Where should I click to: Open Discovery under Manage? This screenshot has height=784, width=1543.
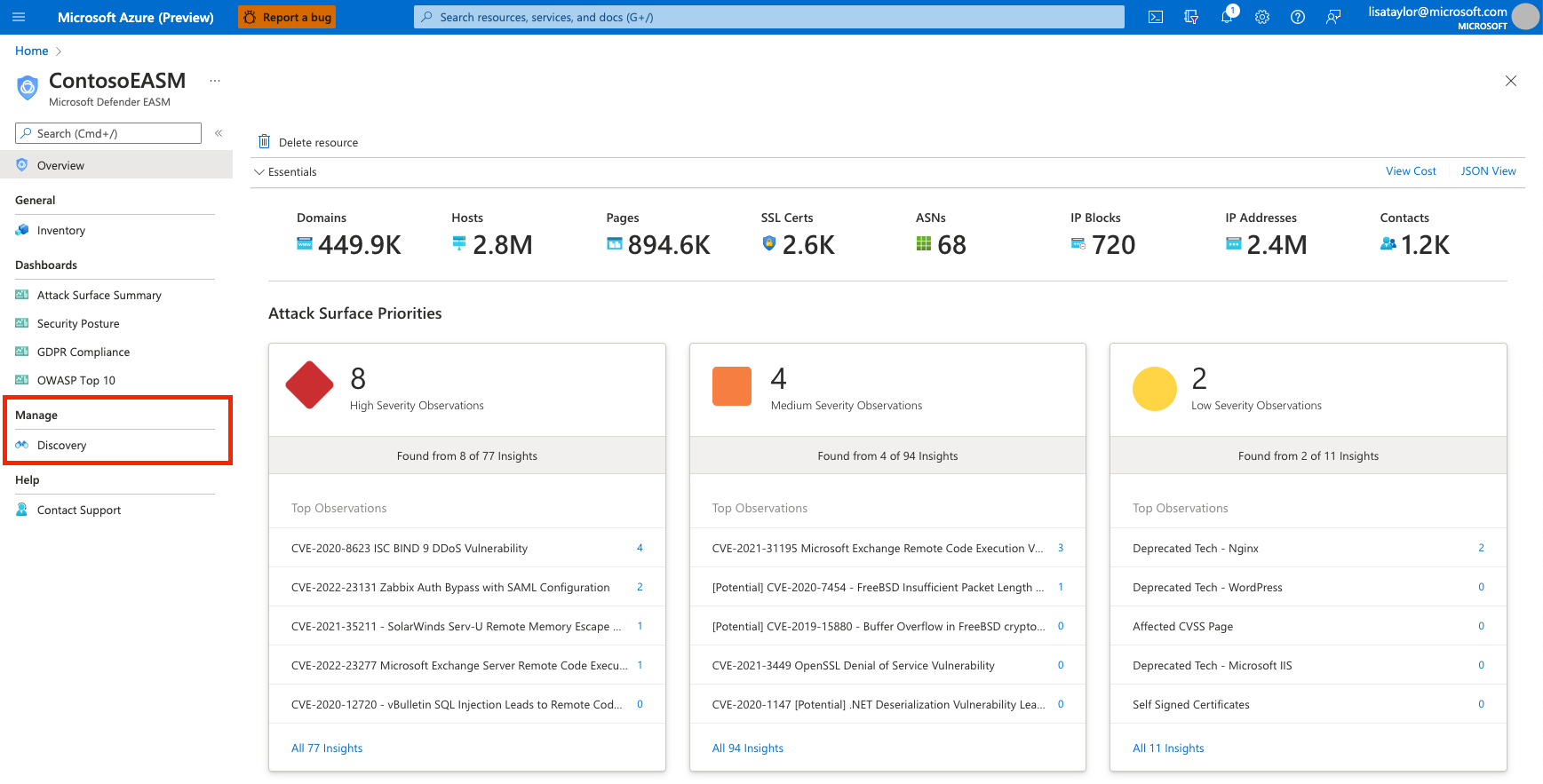point(61,446)
